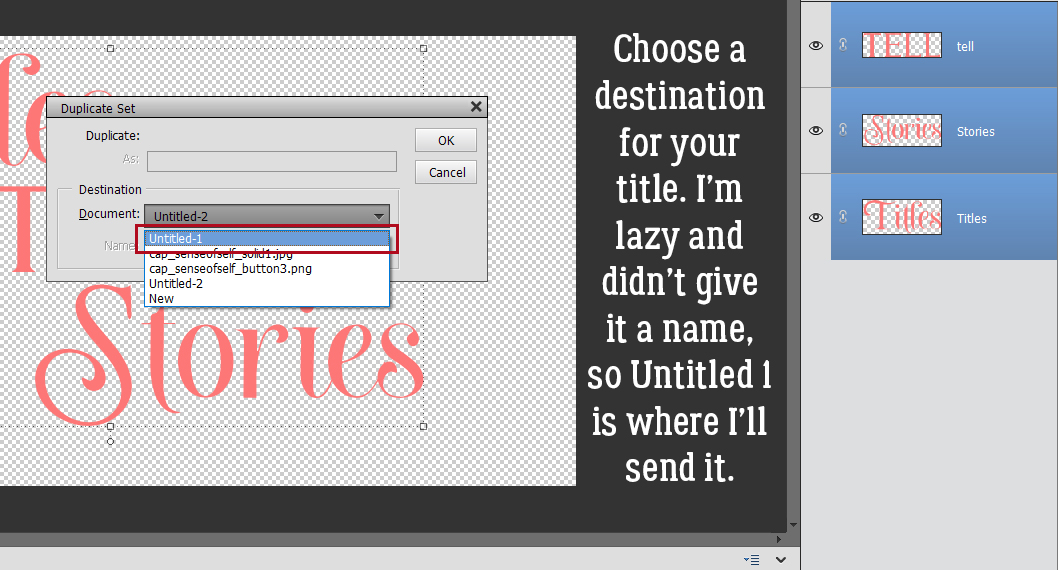Select the Titles layer thumbnail

[x=901, y=217]
